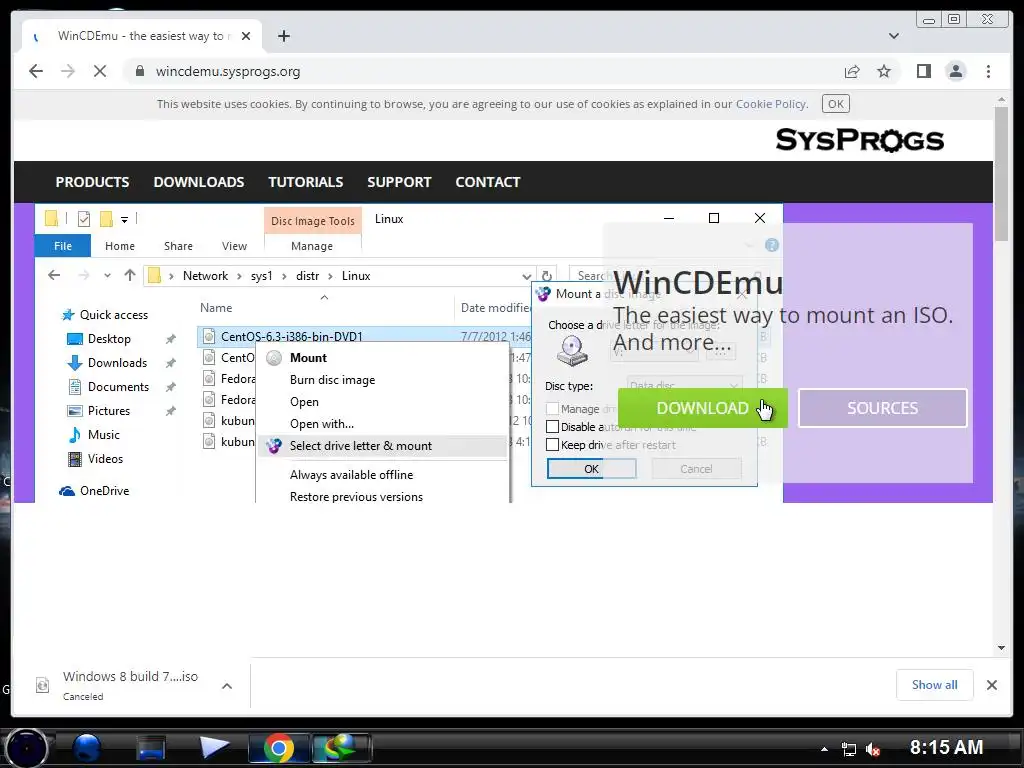Click the Explorer refresh icon beside address path
This screenshot has height=768, width=1024.
pyautogui.click(x=547, y=276)
